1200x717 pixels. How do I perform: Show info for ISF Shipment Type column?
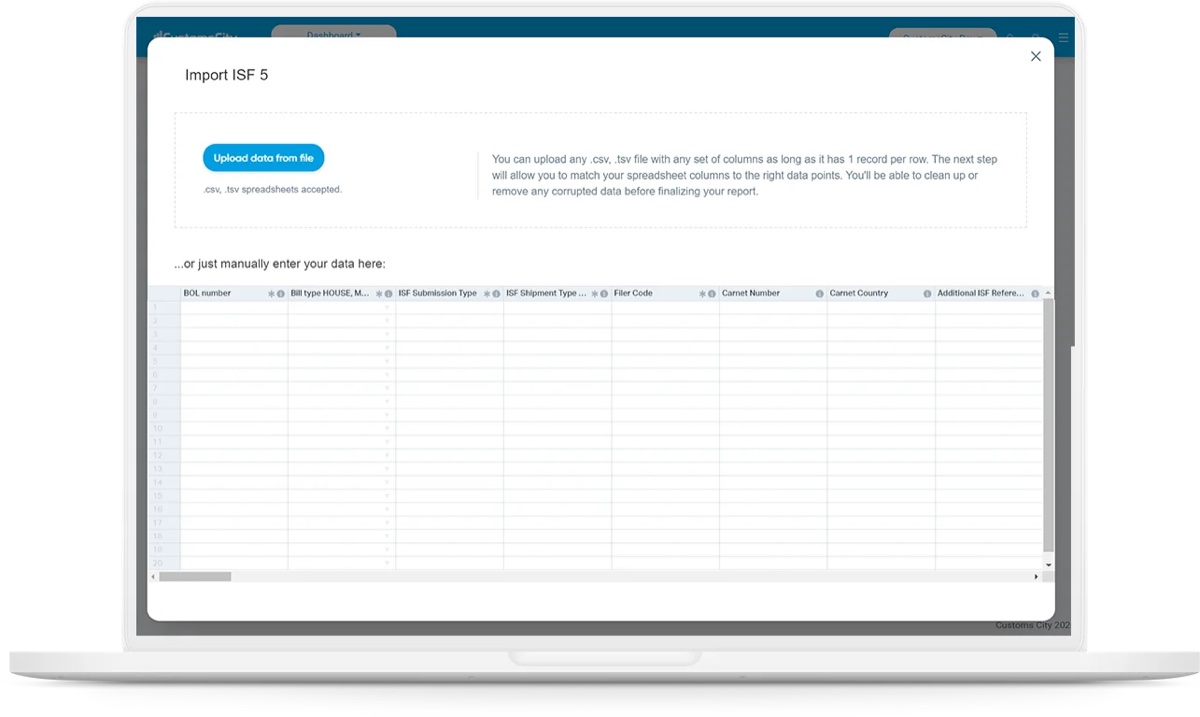(x=604, y=294)
